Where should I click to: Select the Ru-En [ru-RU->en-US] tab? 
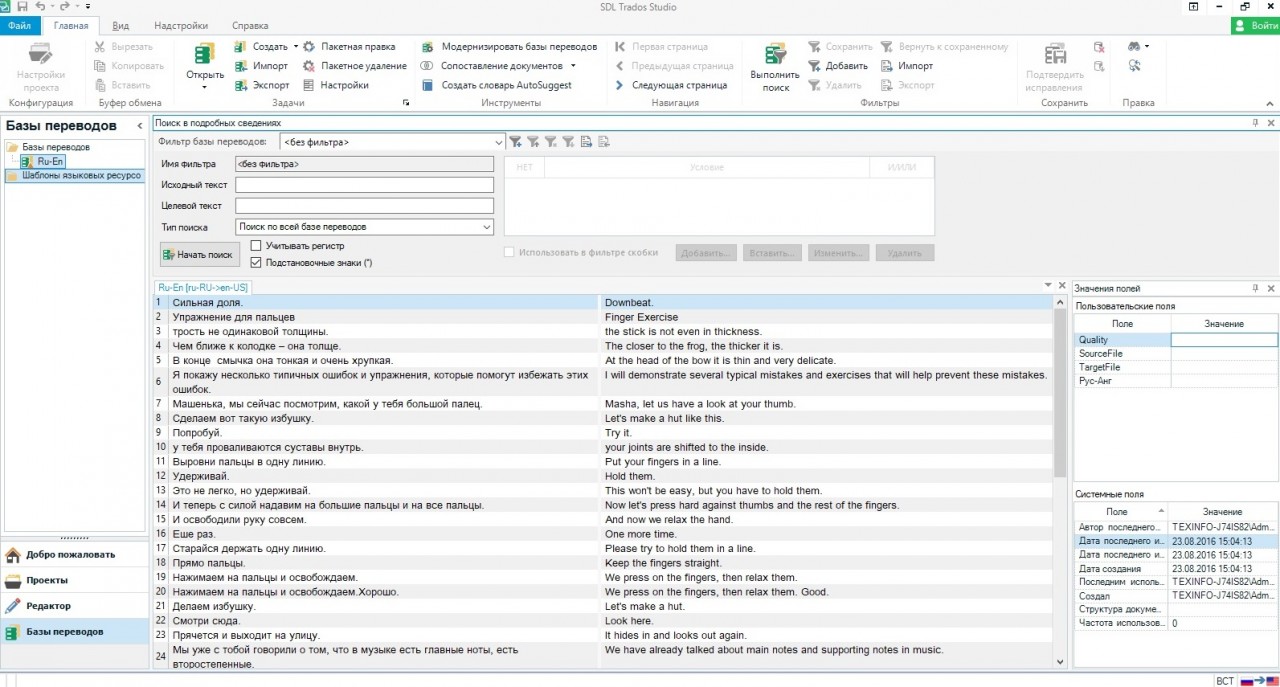coord(203,287)
